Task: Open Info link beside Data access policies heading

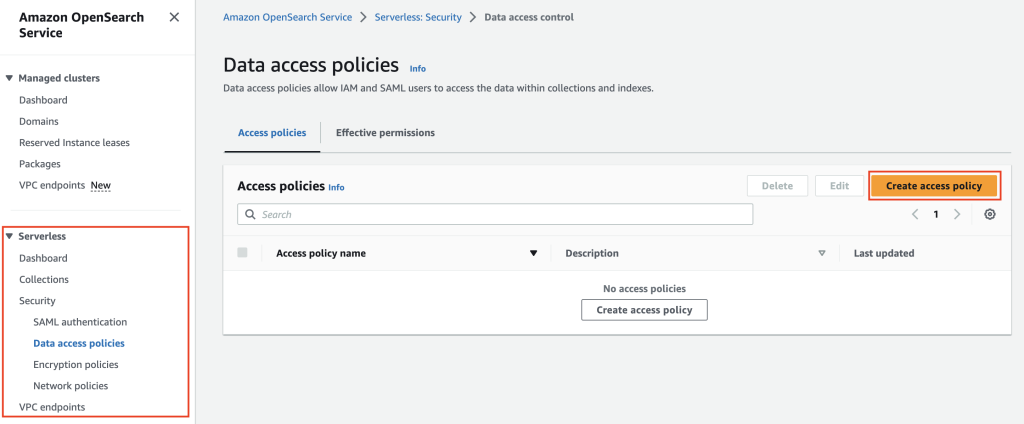Action: [417, 68]
